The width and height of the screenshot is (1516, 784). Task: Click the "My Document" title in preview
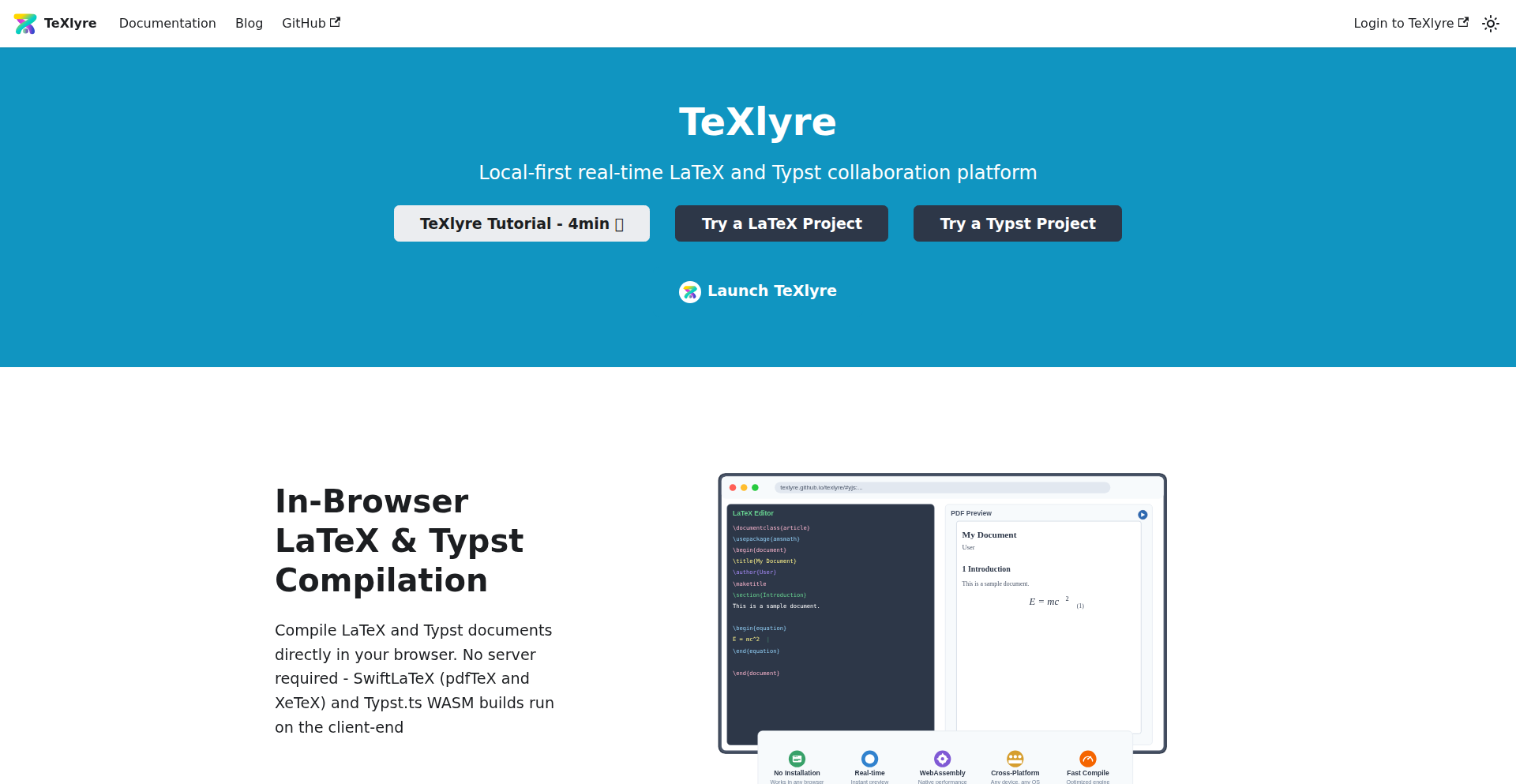[989, 535]
